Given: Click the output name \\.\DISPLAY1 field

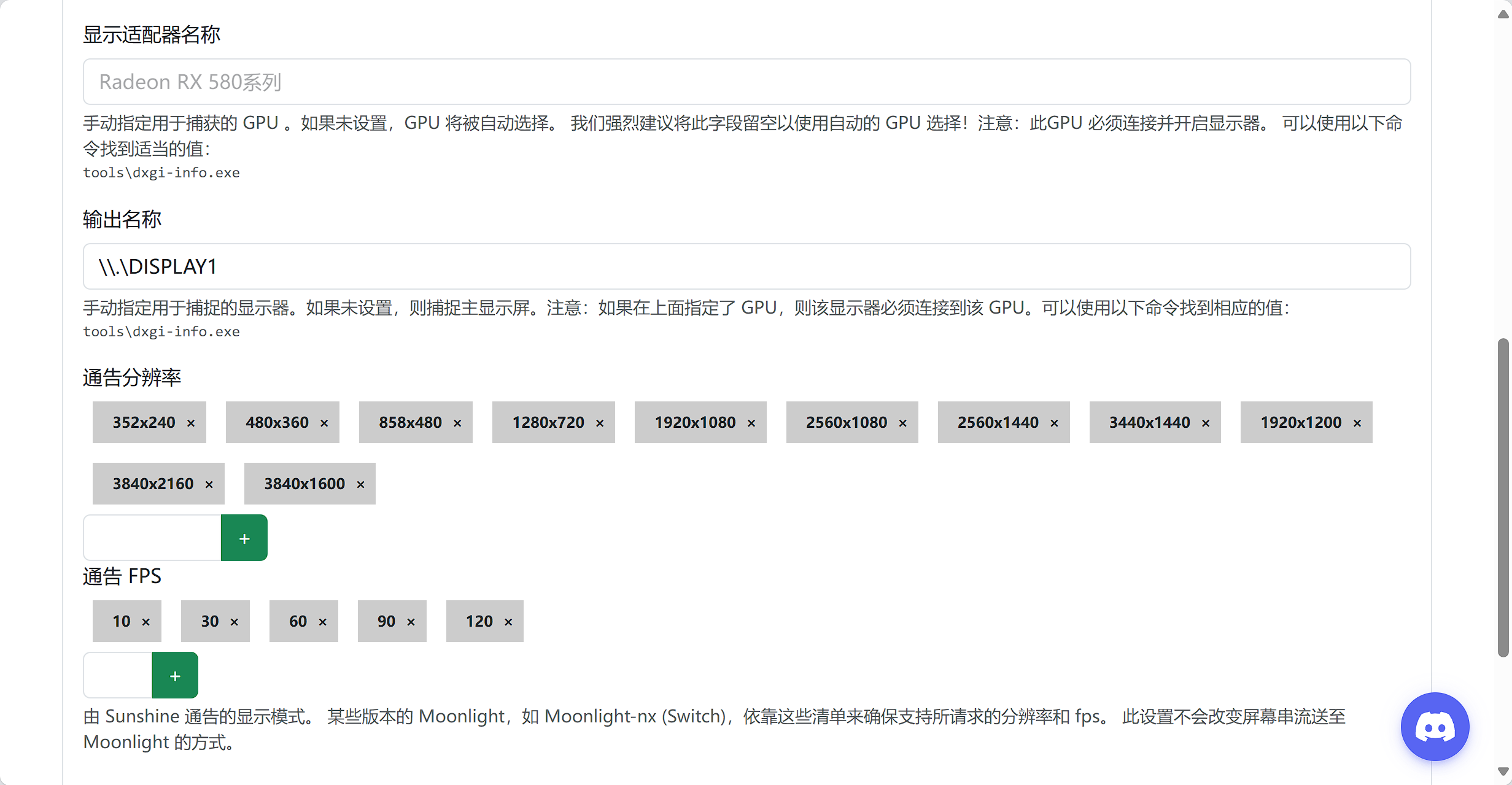Looking at the screenshot, I should [746, 266].
